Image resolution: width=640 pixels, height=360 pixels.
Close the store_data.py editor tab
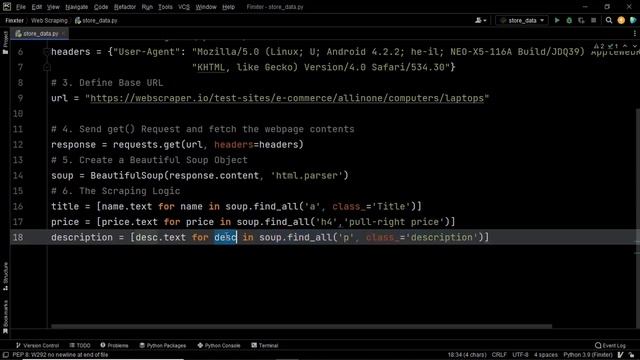63,33
